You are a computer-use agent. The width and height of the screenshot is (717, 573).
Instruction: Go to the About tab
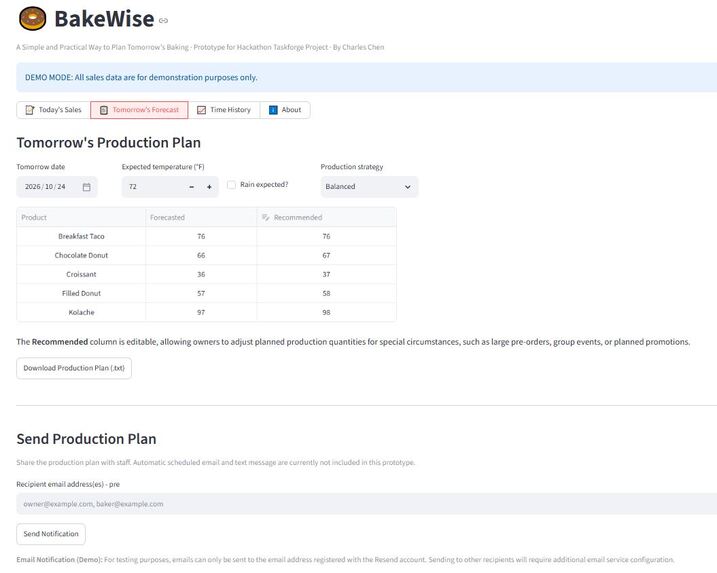coord(285,110)
